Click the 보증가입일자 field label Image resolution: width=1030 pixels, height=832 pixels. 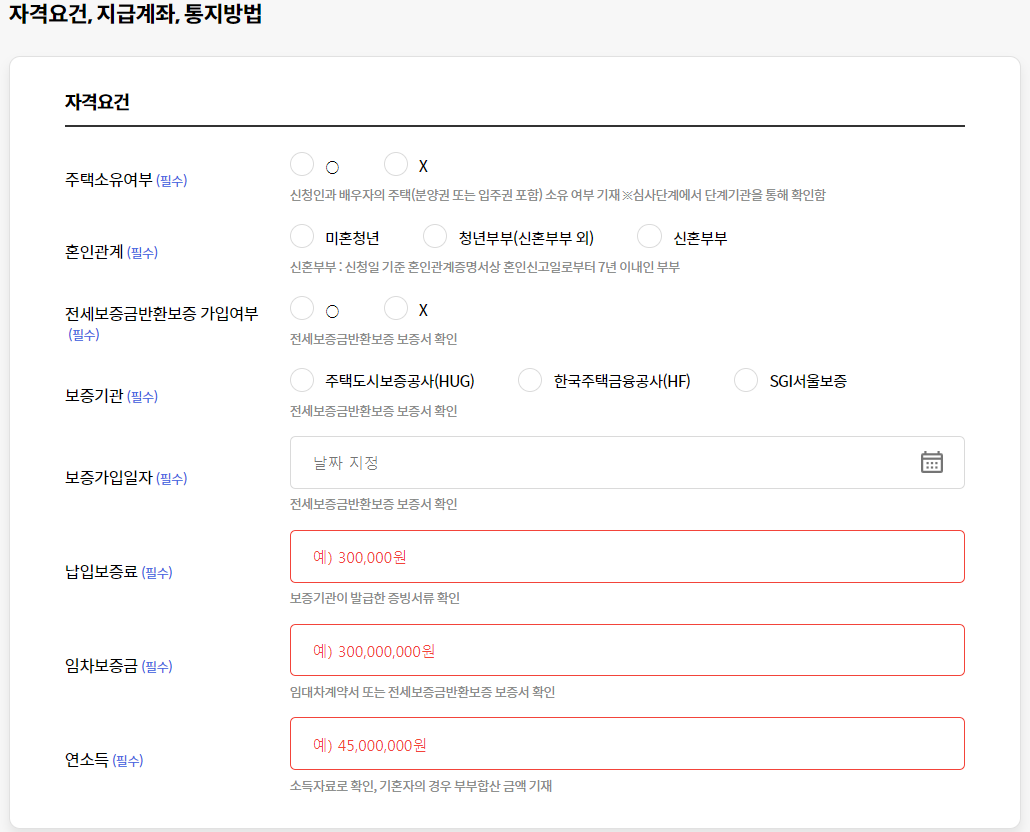(108, 478)
